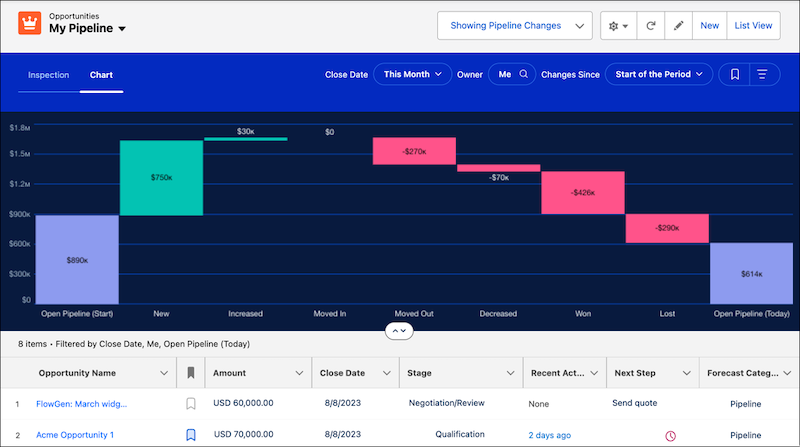Screen dimensions: 800x447
Task: Click the pencil edit icon
Action: tap(679, 26)
